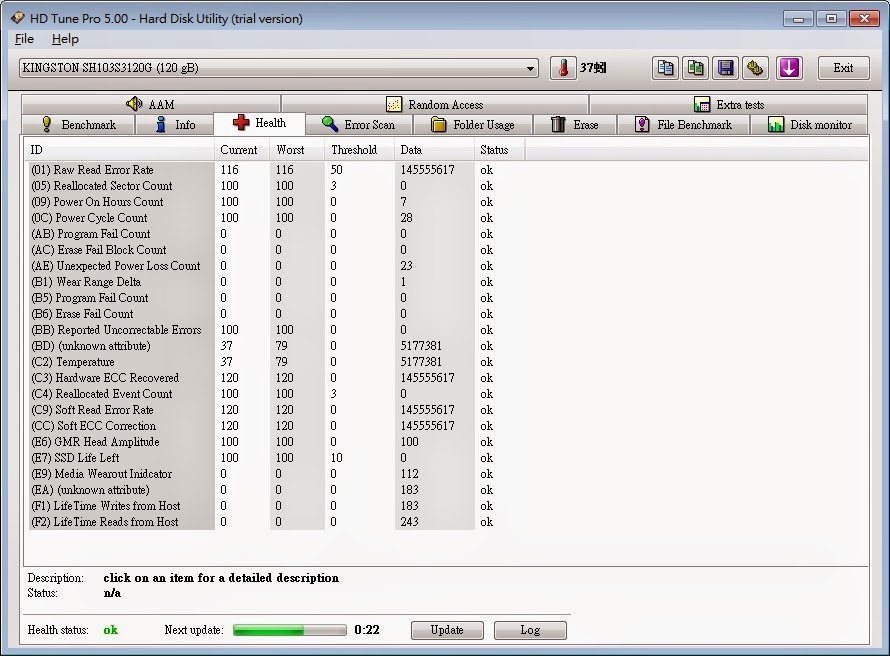Open the File menu
Viewport: 890px width, 656px height.
[x=24, y=39]
